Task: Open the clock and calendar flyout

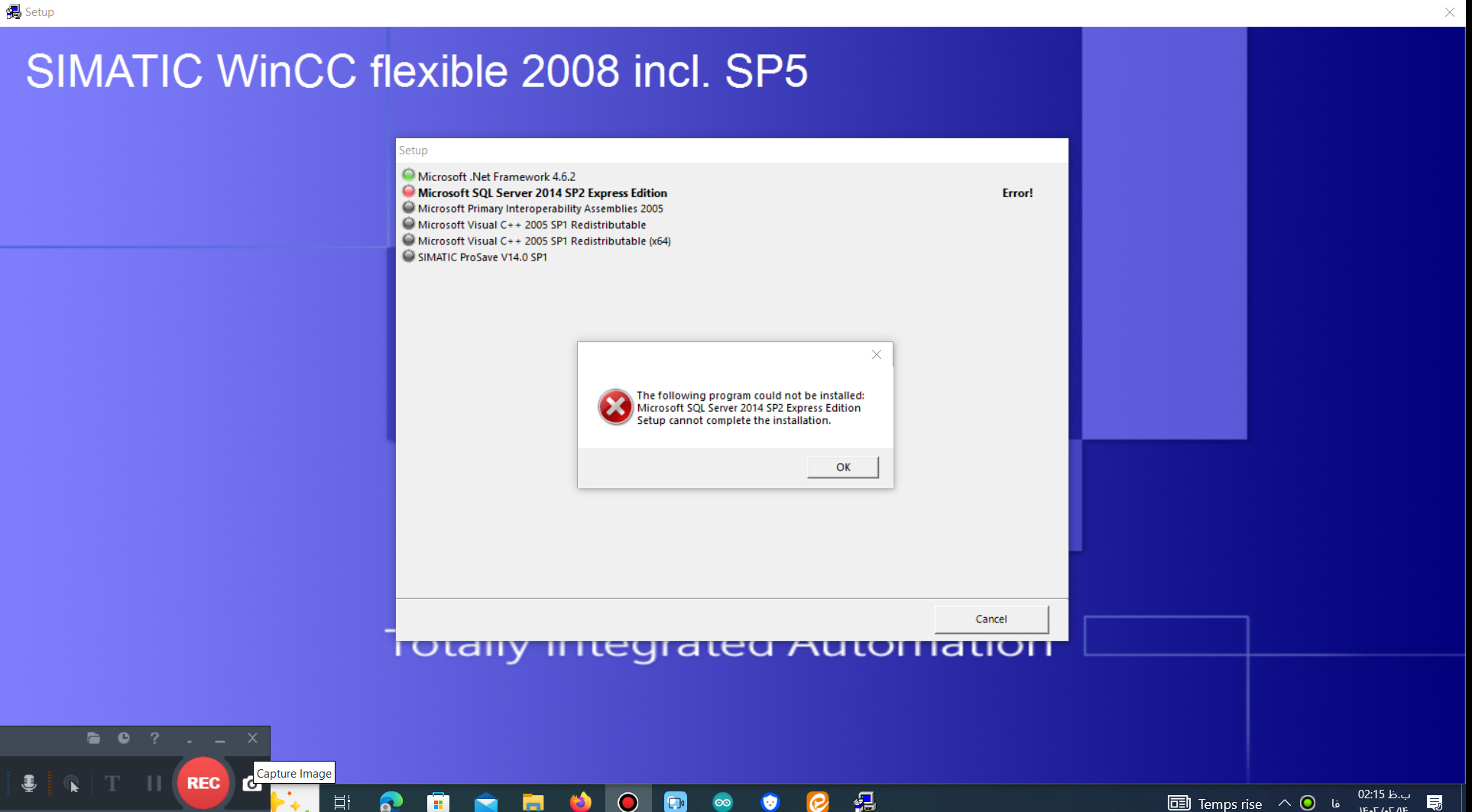Action: click(1383, 801)
